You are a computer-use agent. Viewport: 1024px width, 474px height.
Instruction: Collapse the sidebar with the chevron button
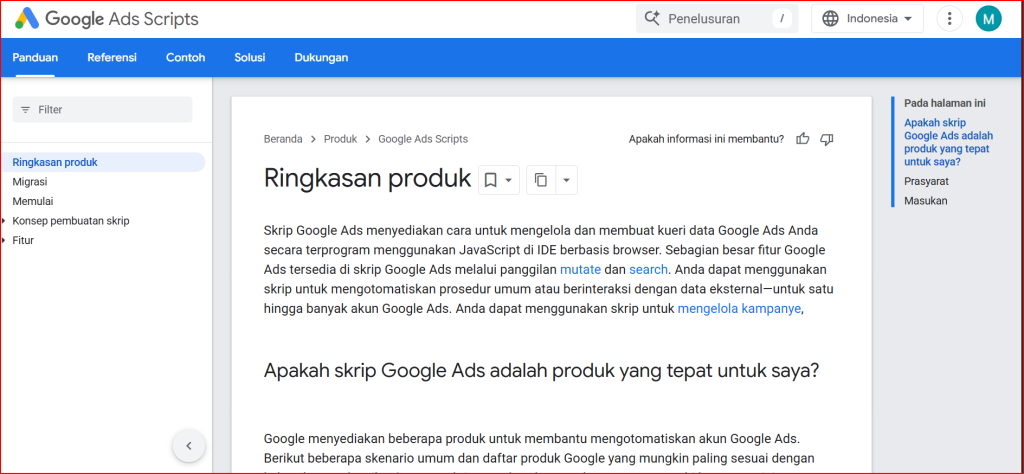click(189, 446)
